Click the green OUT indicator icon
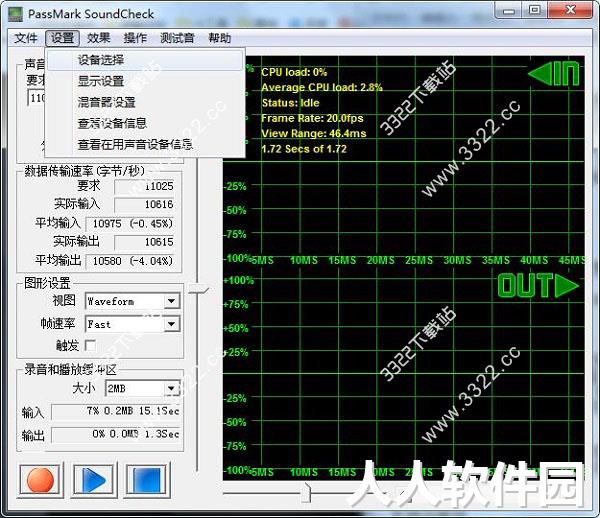The image size is (600, 518). [x=538, y=285]
